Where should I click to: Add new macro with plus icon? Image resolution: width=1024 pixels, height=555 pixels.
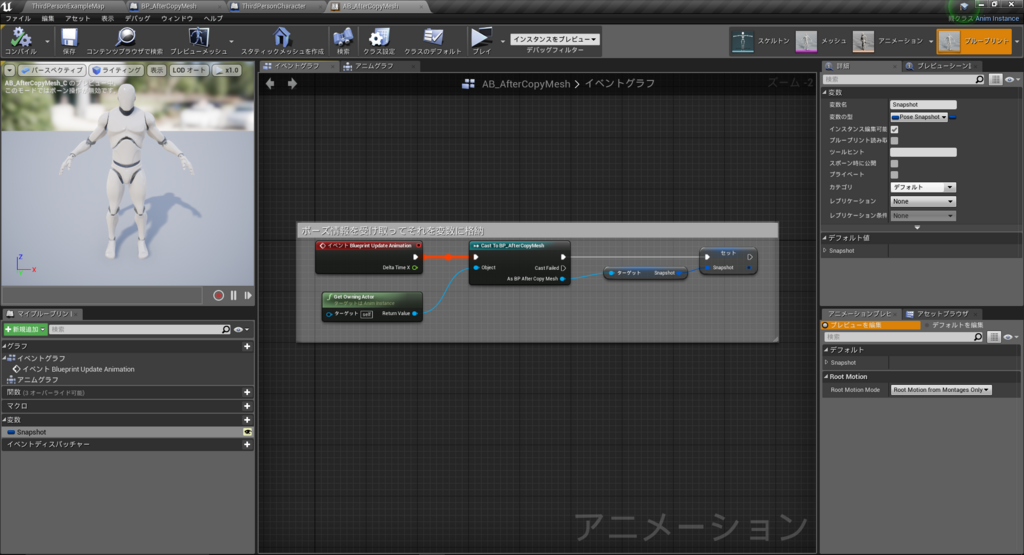pos(247,406)
